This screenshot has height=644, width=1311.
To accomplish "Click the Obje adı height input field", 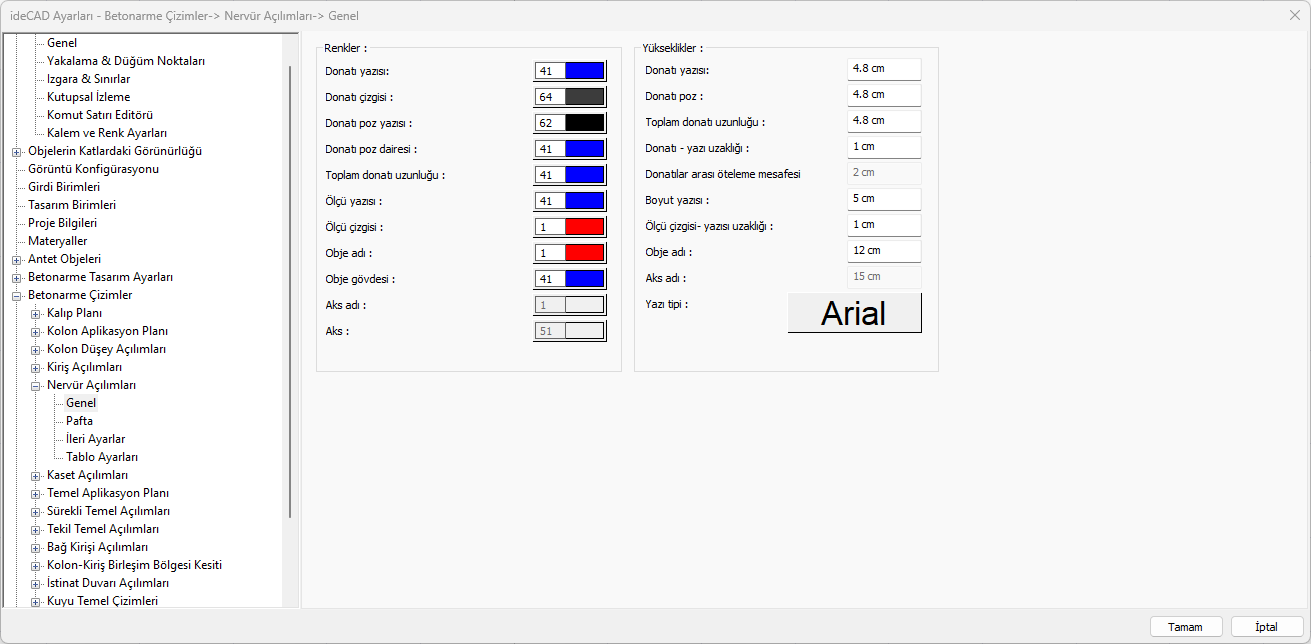I will pos(884,251).
